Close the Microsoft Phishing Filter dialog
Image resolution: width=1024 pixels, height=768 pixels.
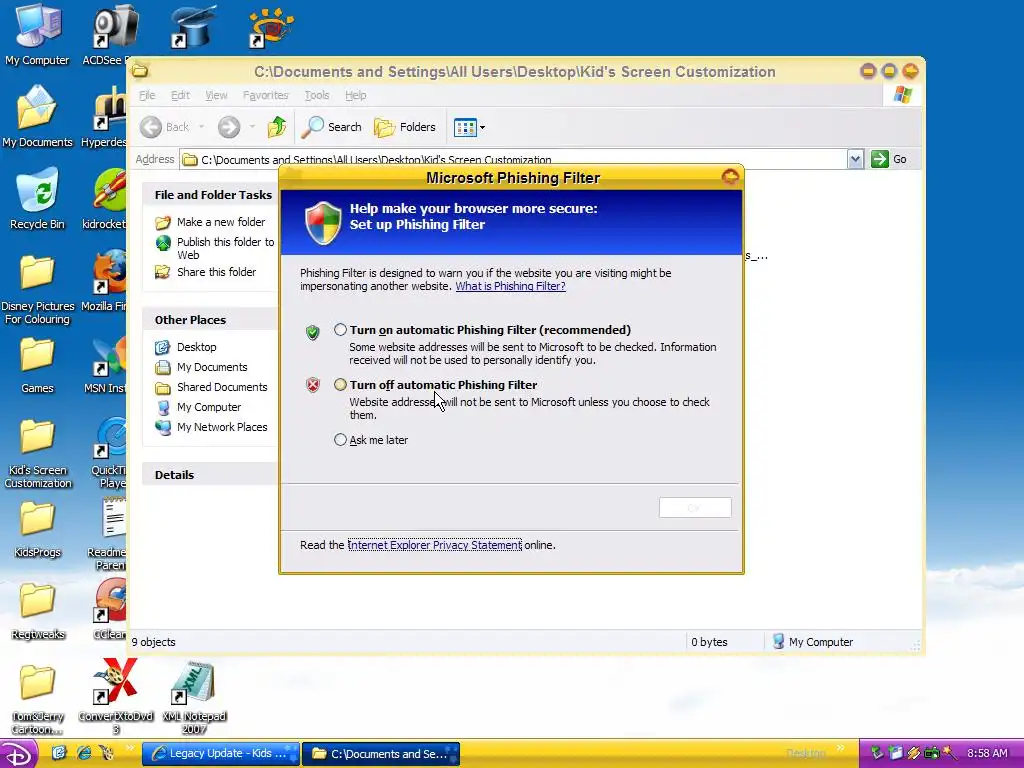(x=730, y=176)
